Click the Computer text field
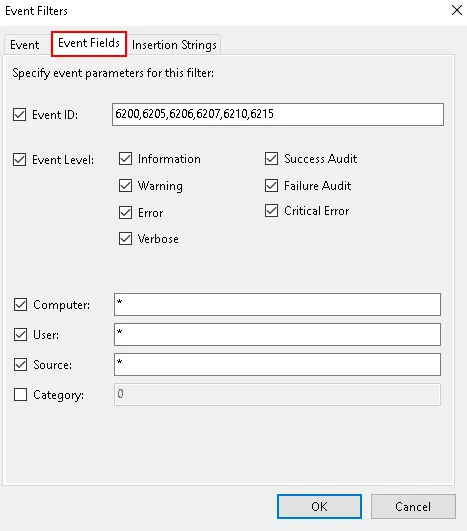 click(x=277, y=304)
